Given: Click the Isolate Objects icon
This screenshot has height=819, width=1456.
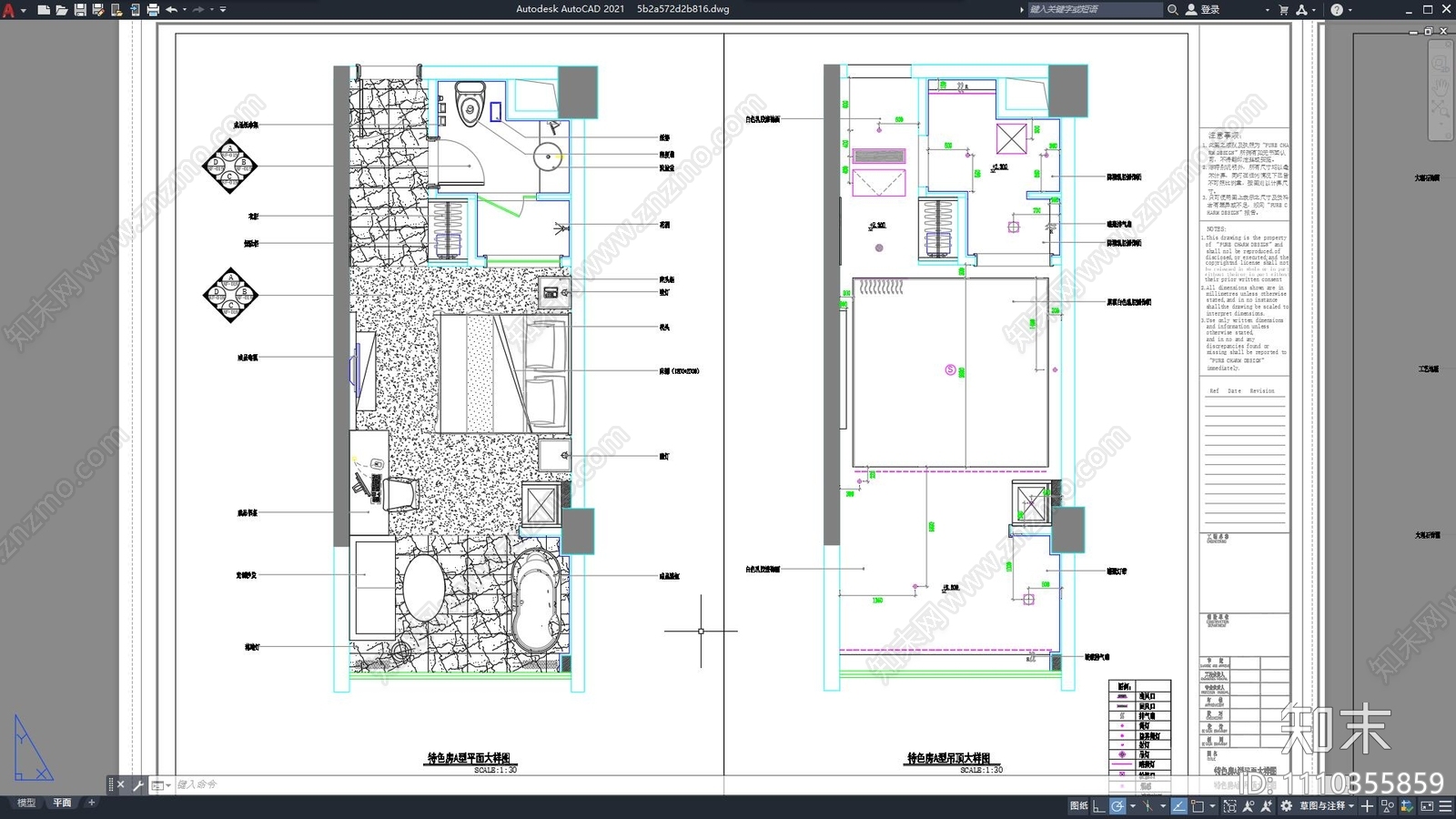Looking at the screenshot, I should coord(1388,805).
